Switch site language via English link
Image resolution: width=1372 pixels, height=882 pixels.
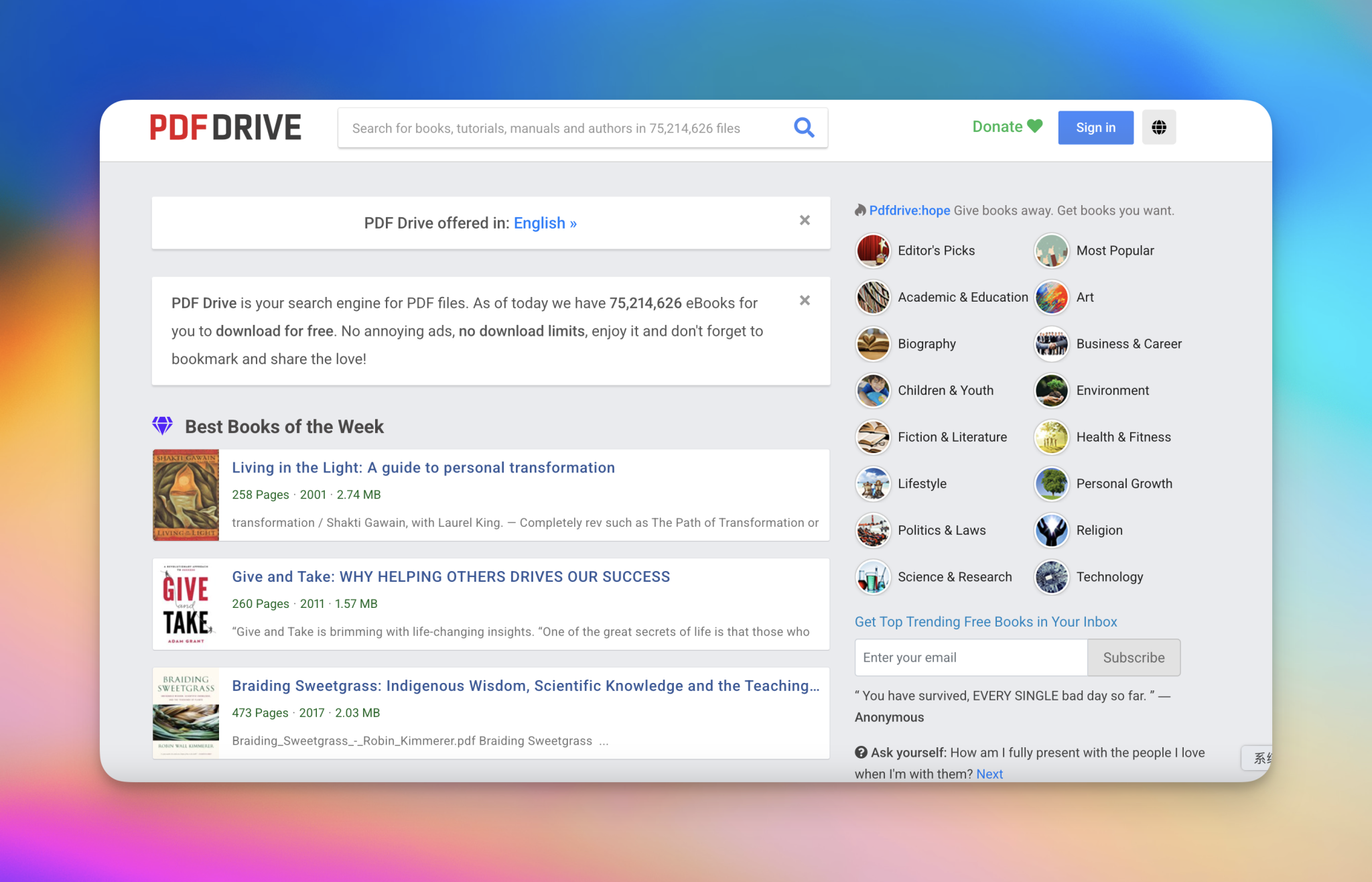pyautogui.click(x=544, y=223)
